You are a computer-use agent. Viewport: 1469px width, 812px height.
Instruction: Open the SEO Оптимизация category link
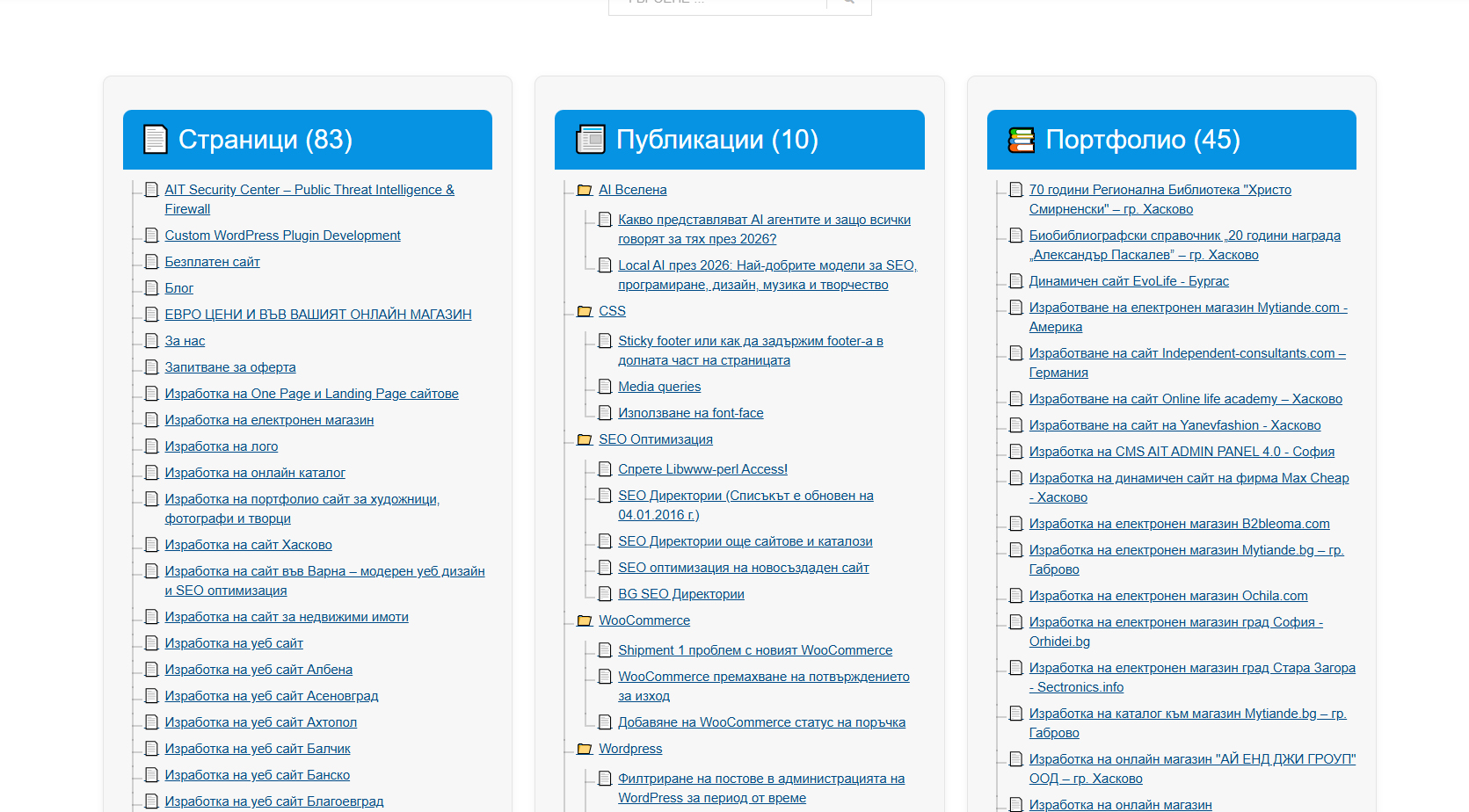coord(656,439)
